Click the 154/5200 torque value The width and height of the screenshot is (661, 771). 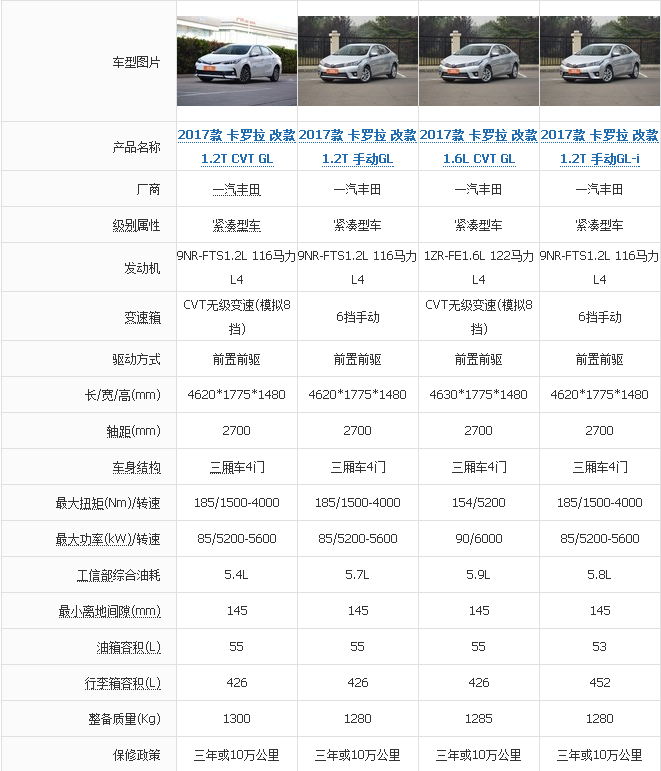click(479, 503)
